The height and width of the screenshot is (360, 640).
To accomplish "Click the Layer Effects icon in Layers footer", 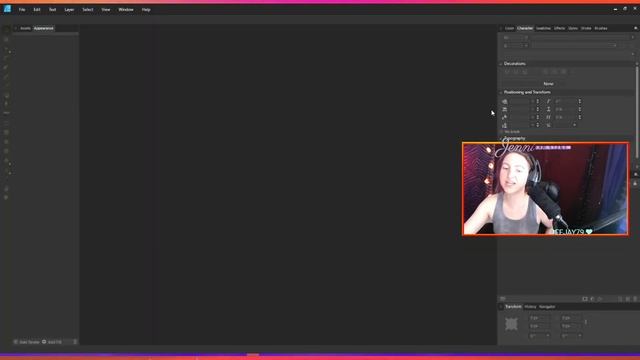I will click(x=600, y=299).
